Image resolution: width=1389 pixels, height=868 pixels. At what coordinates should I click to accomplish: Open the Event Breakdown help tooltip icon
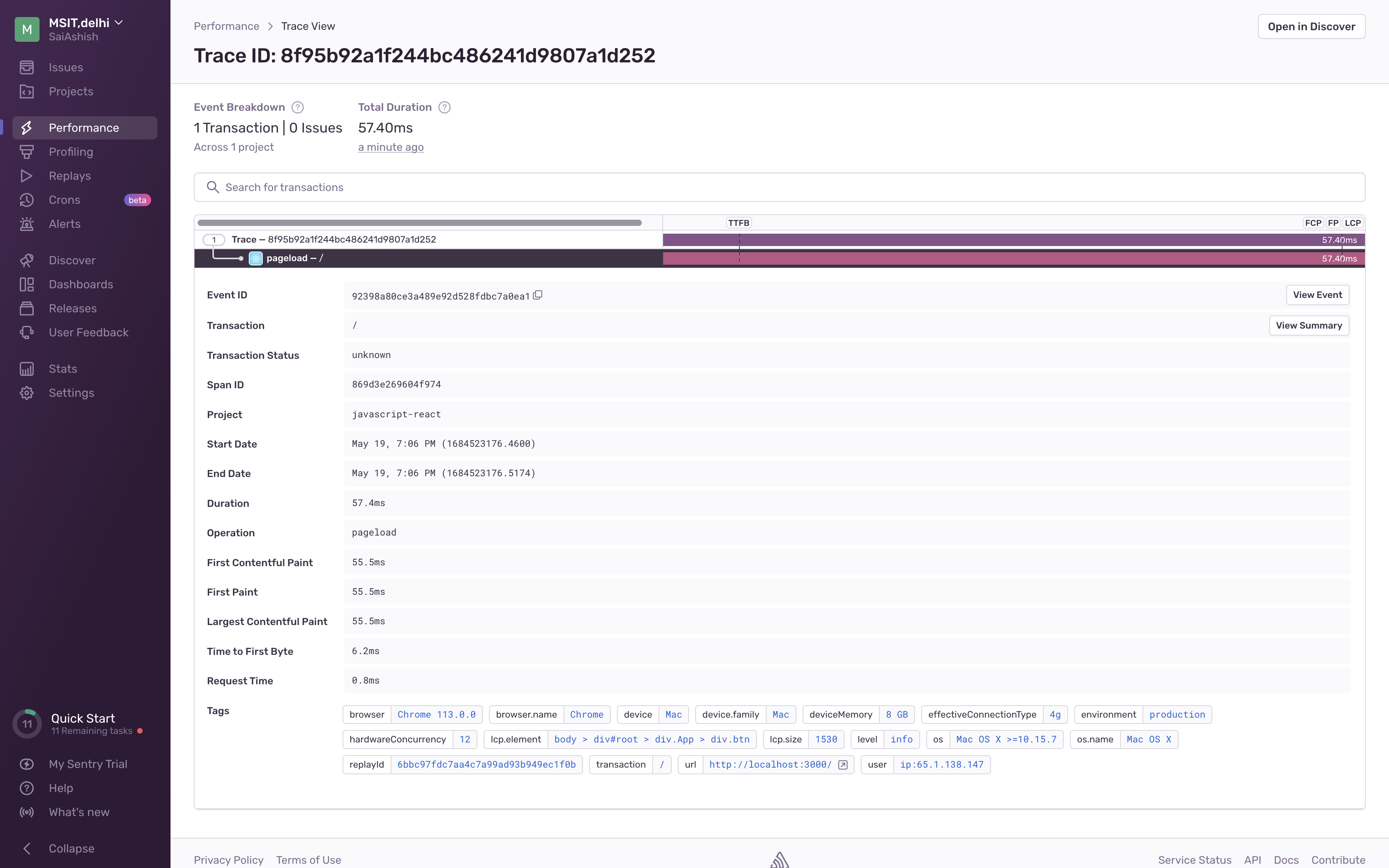point(297,107)
